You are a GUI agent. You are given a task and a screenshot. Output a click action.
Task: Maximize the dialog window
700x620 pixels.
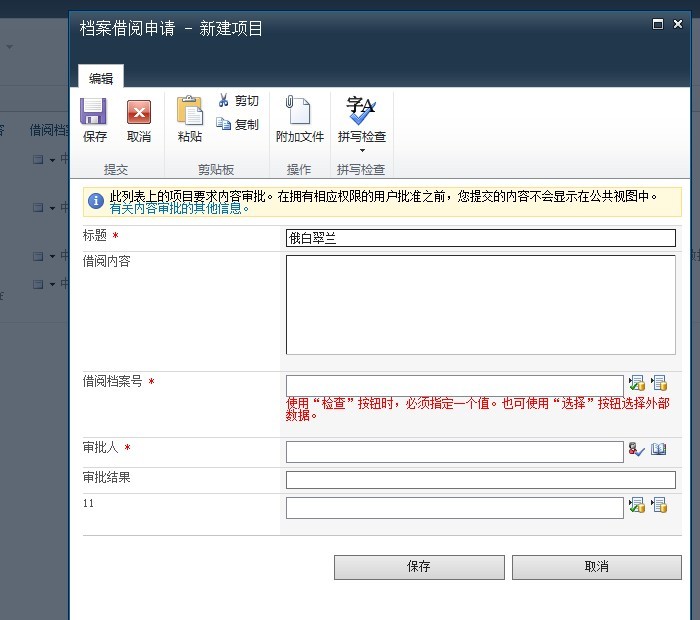658,24
